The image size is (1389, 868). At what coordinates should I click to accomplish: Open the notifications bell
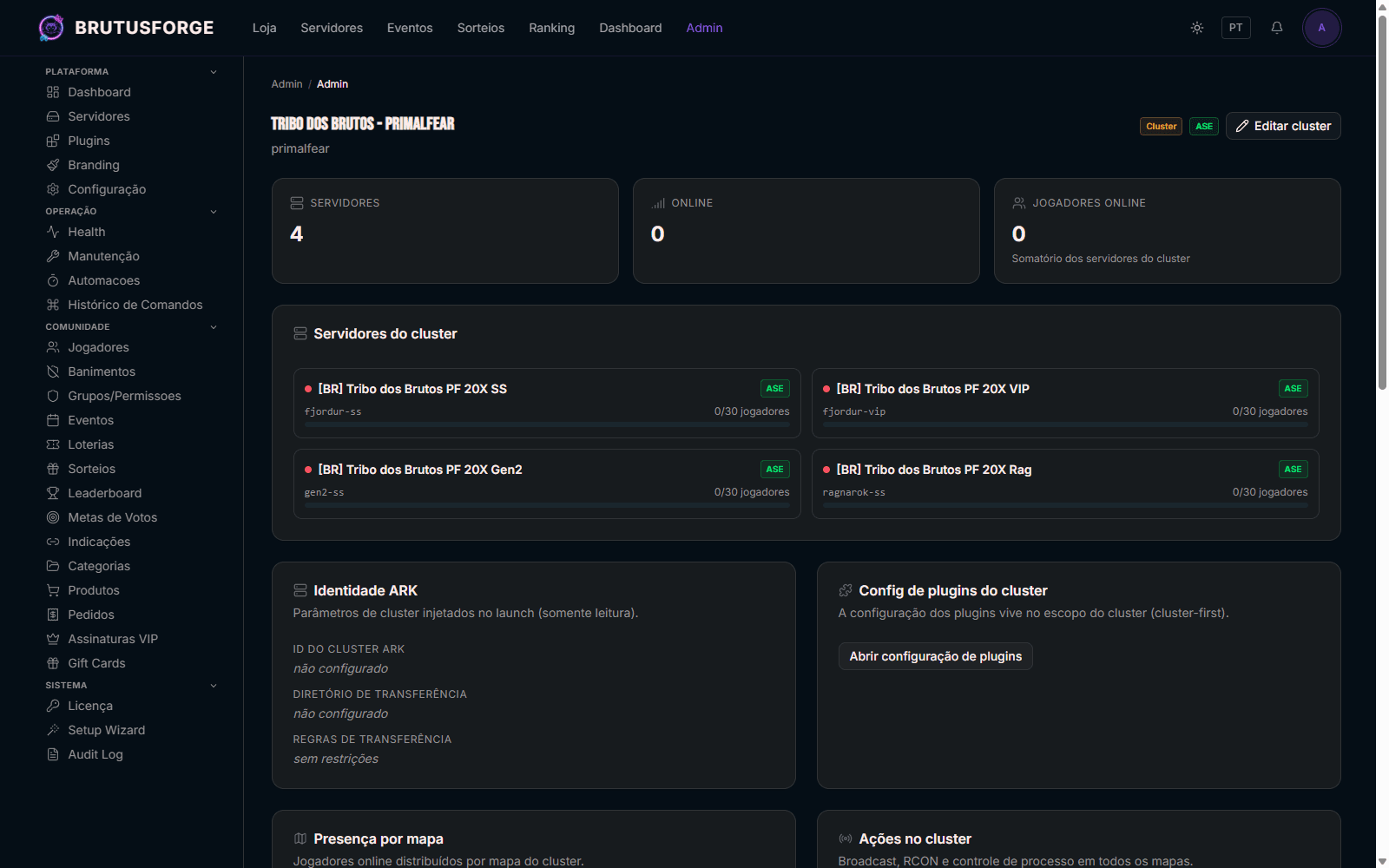[x=1277, y=28]
